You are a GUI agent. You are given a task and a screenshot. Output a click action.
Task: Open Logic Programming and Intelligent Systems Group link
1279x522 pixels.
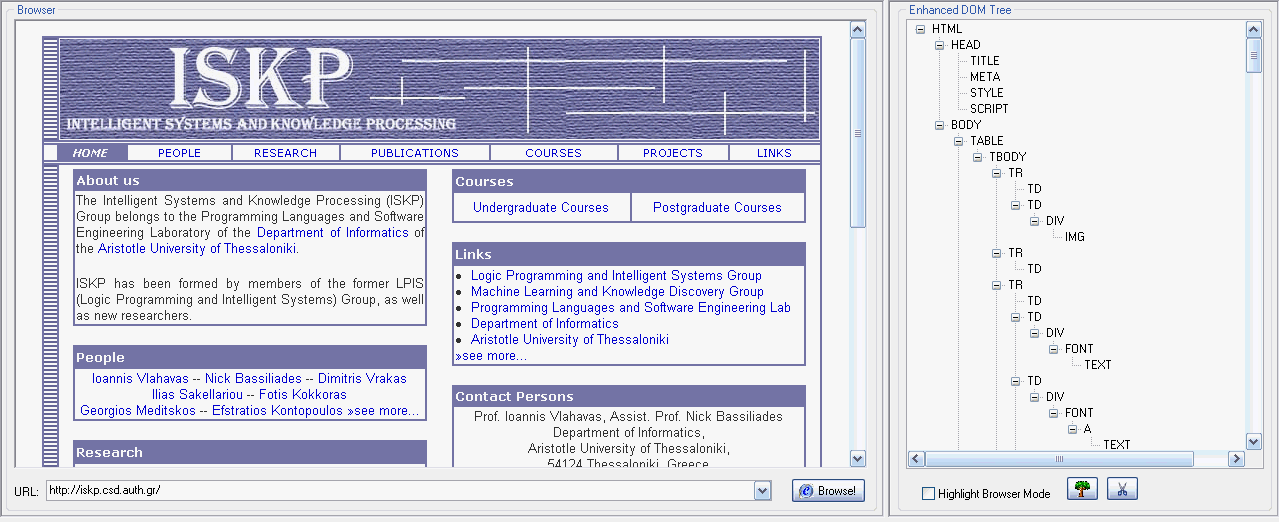(x=616, y=276)
